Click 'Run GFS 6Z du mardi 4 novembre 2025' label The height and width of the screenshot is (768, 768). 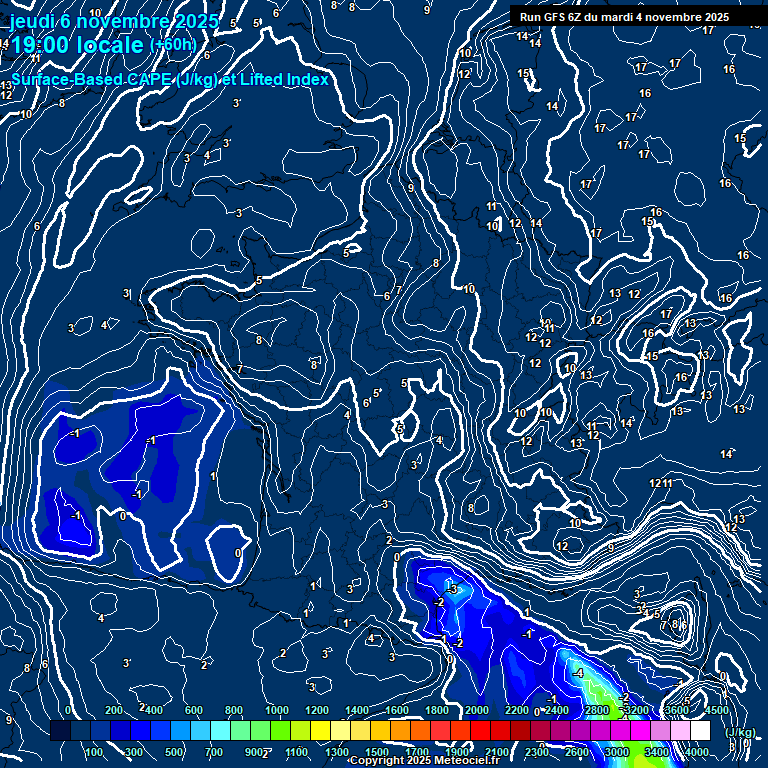624,17
